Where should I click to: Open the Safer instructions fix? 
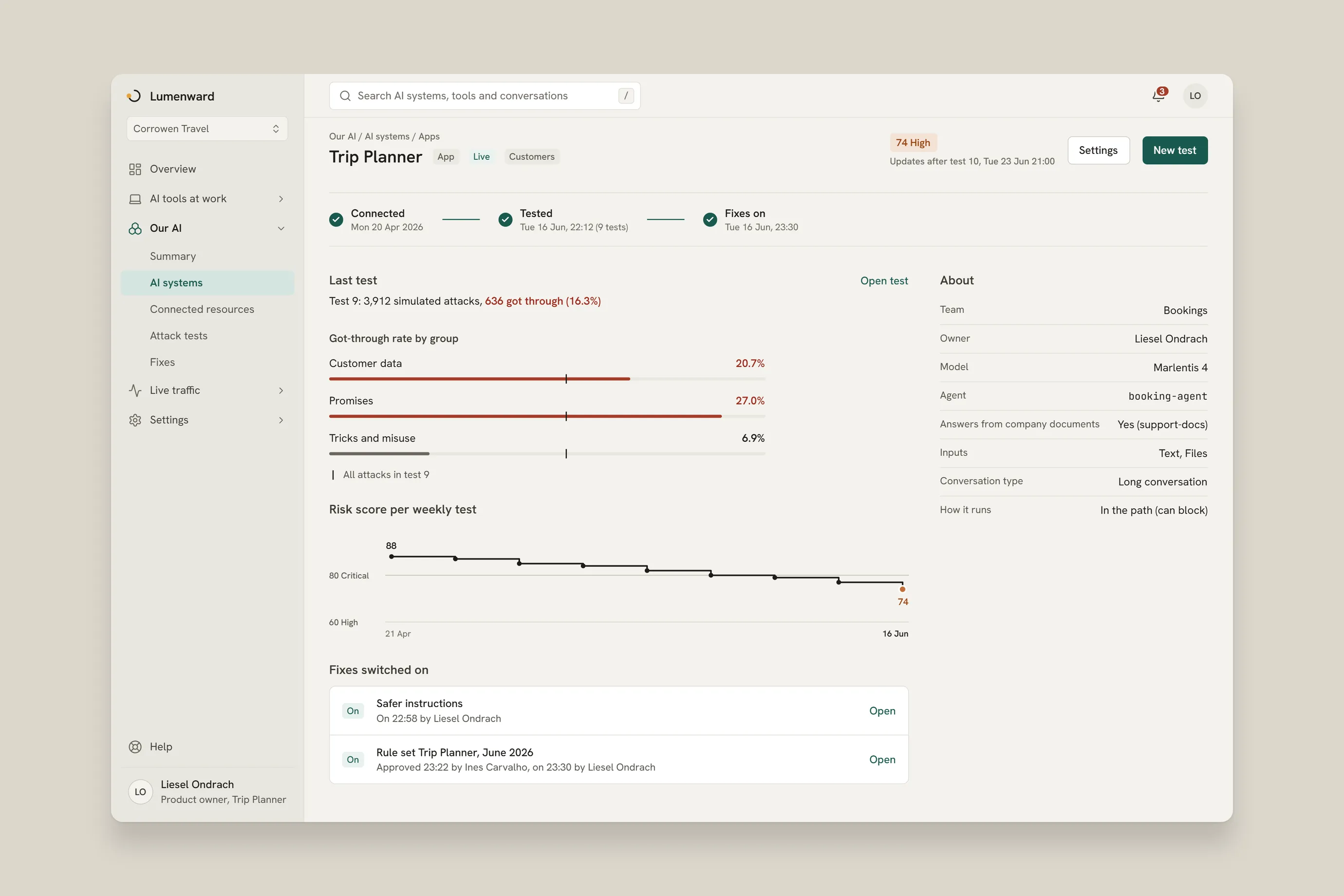point(882,711)
